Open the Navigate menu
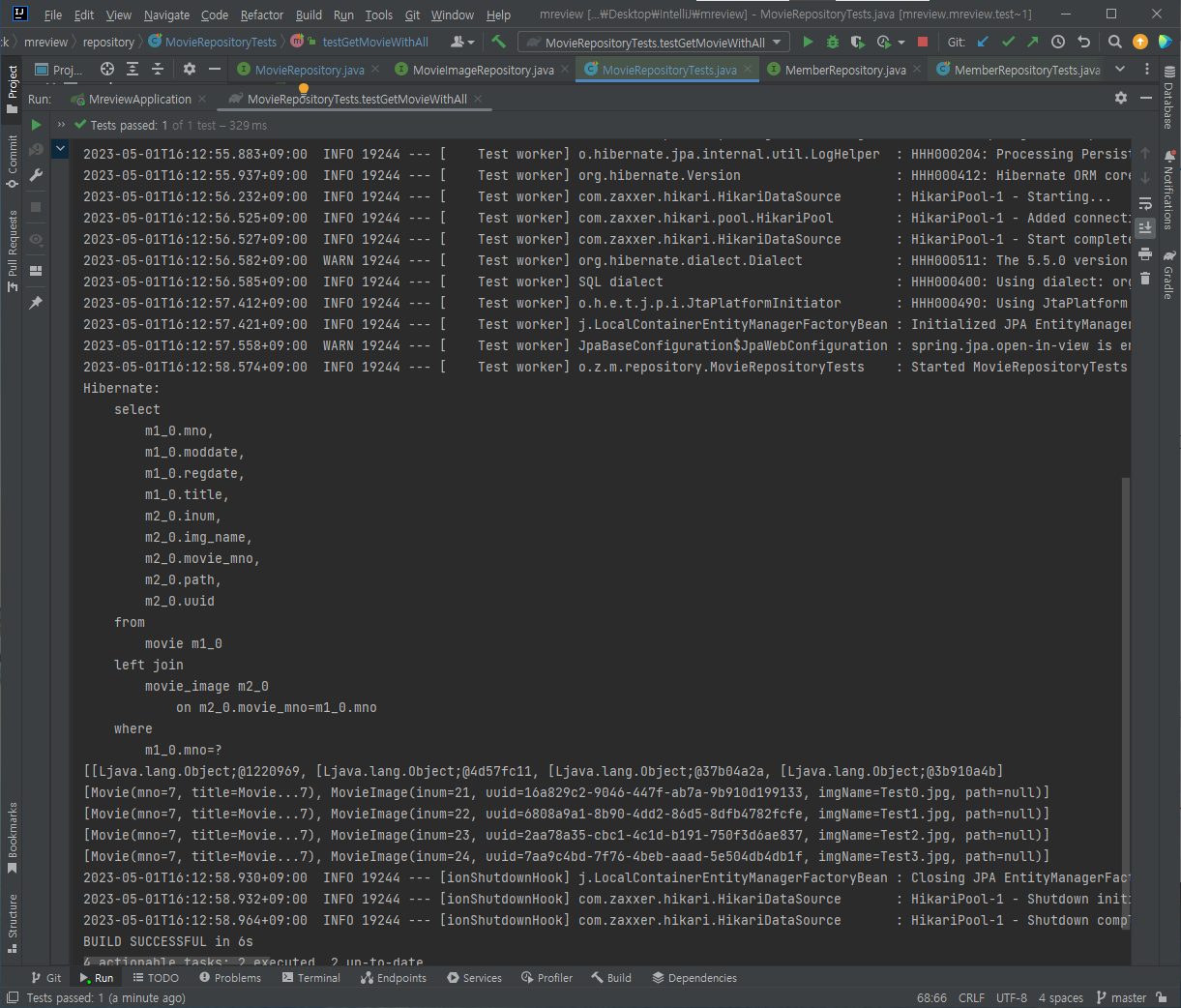The width and height of the screenshot is (1181, 1008). click(166, 15)
